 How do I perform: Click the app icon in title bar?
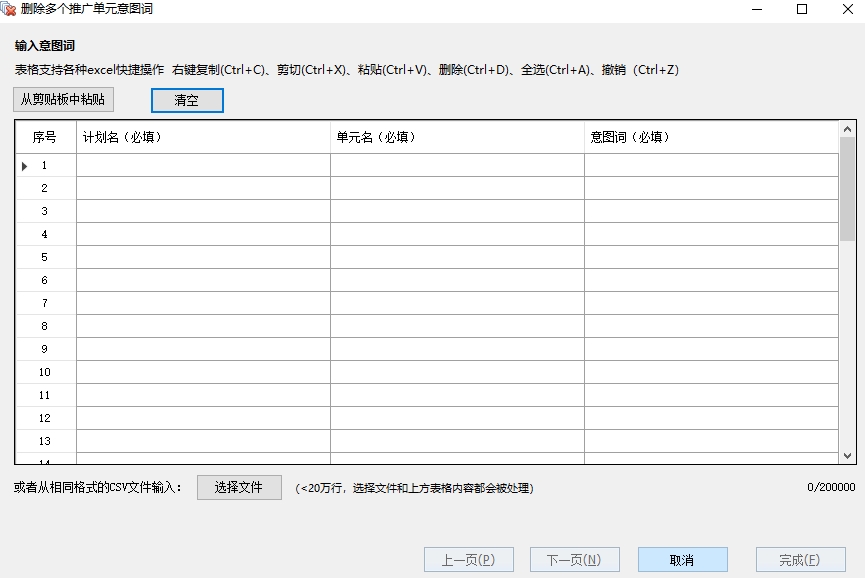9,9
